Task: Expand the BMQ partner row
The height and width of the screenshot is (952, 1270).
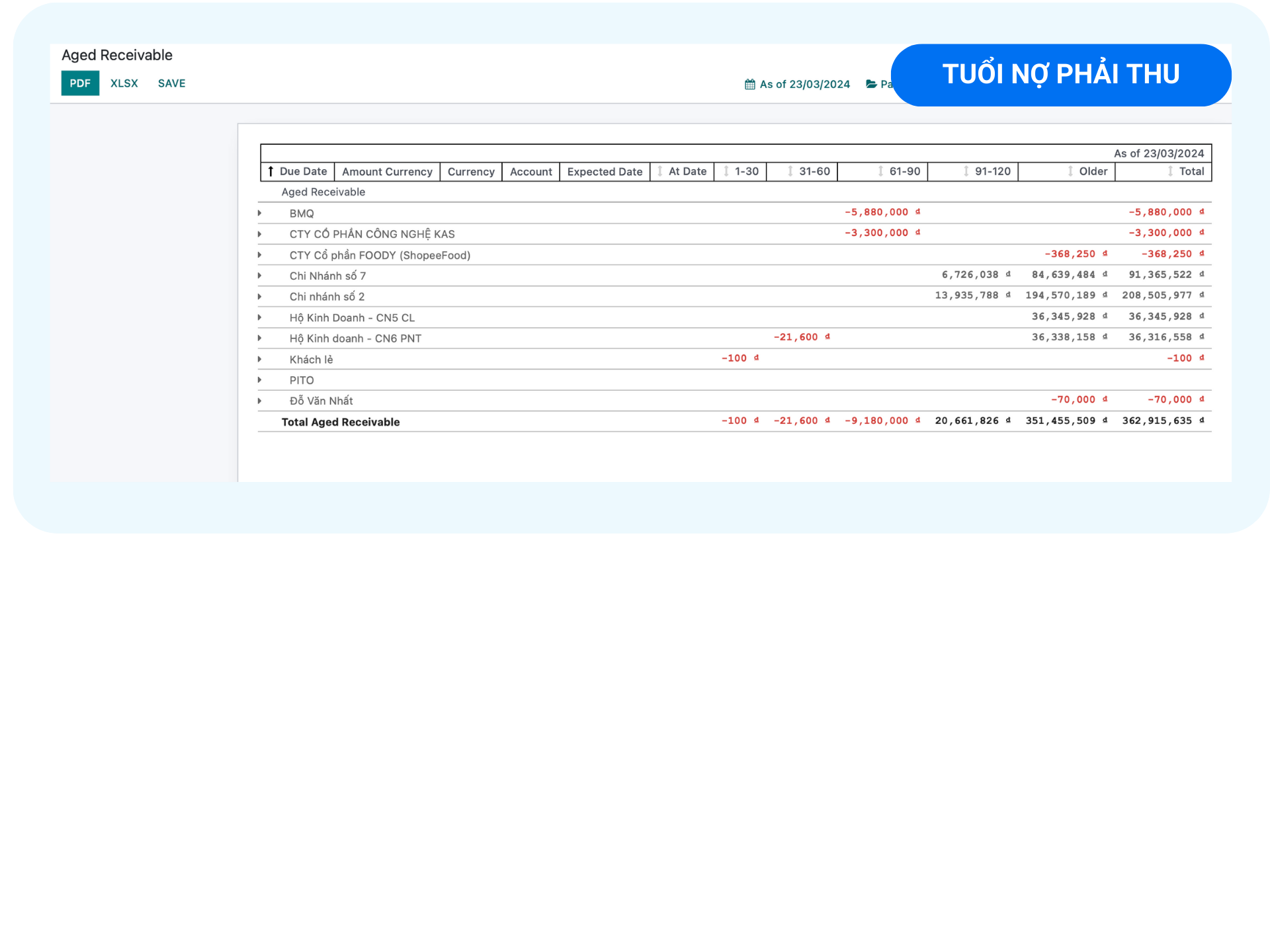Action: pyautogui.click(x=260, y=214)
